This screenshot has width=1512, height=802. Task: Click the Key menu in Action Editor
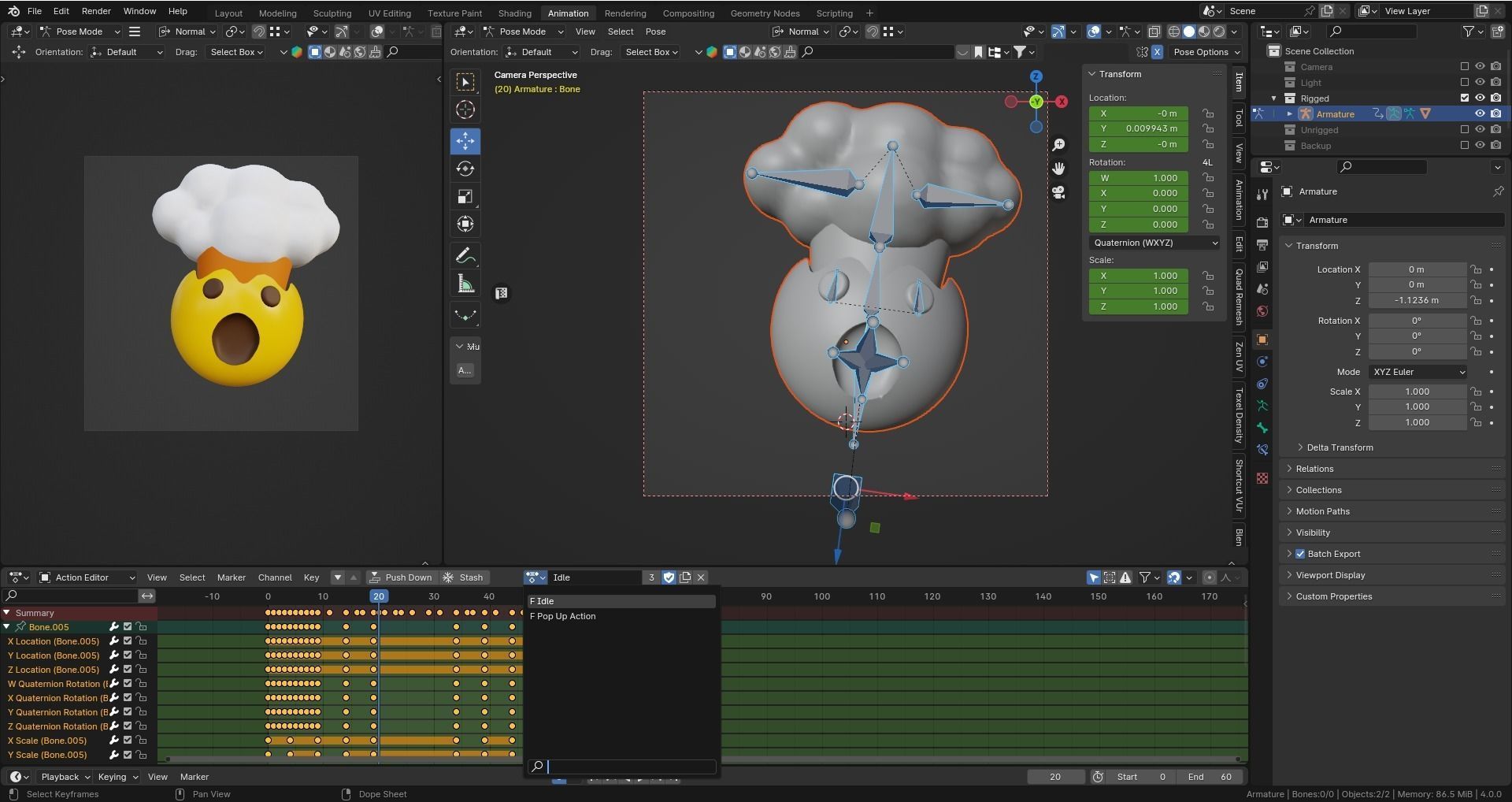(x=312, y=577)
